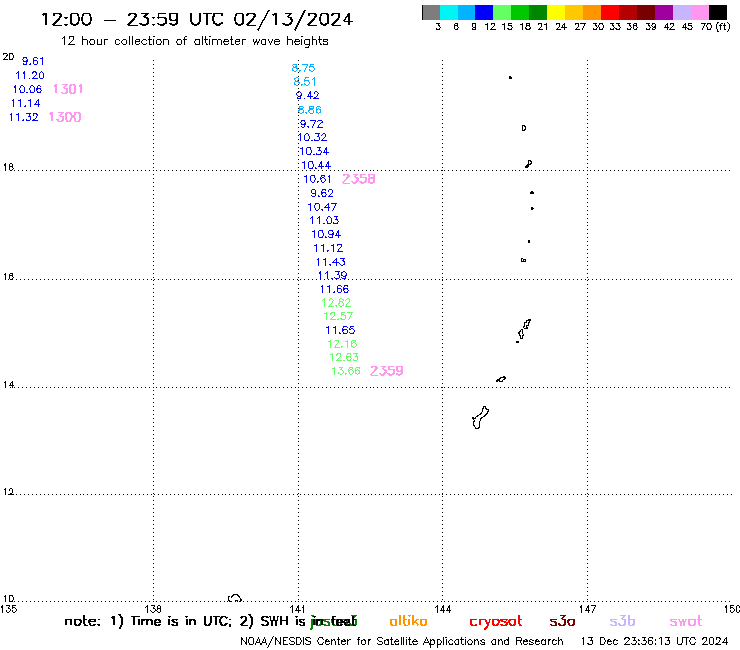Click the purple swatch in the color bar
The image size is (740, 650).
pyautogui.click(x=664, y=12)
